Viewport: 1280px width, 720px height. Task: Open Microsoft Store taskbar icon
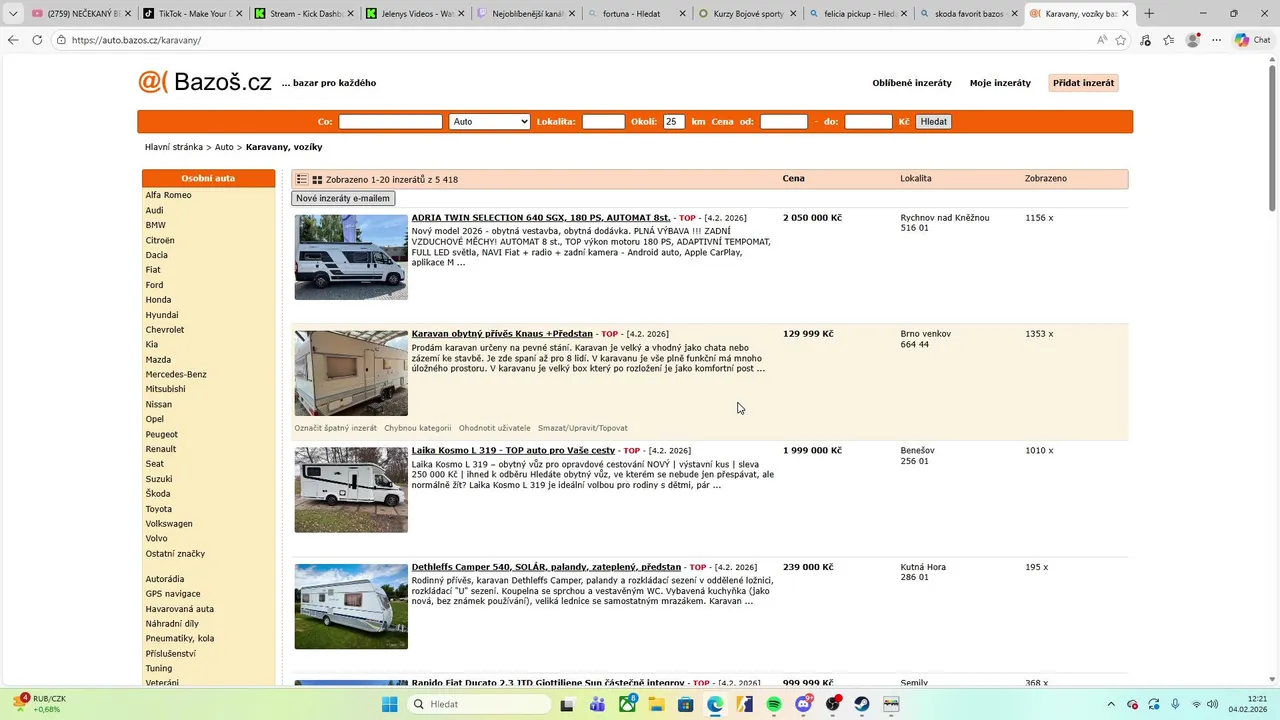coord(686,704)
